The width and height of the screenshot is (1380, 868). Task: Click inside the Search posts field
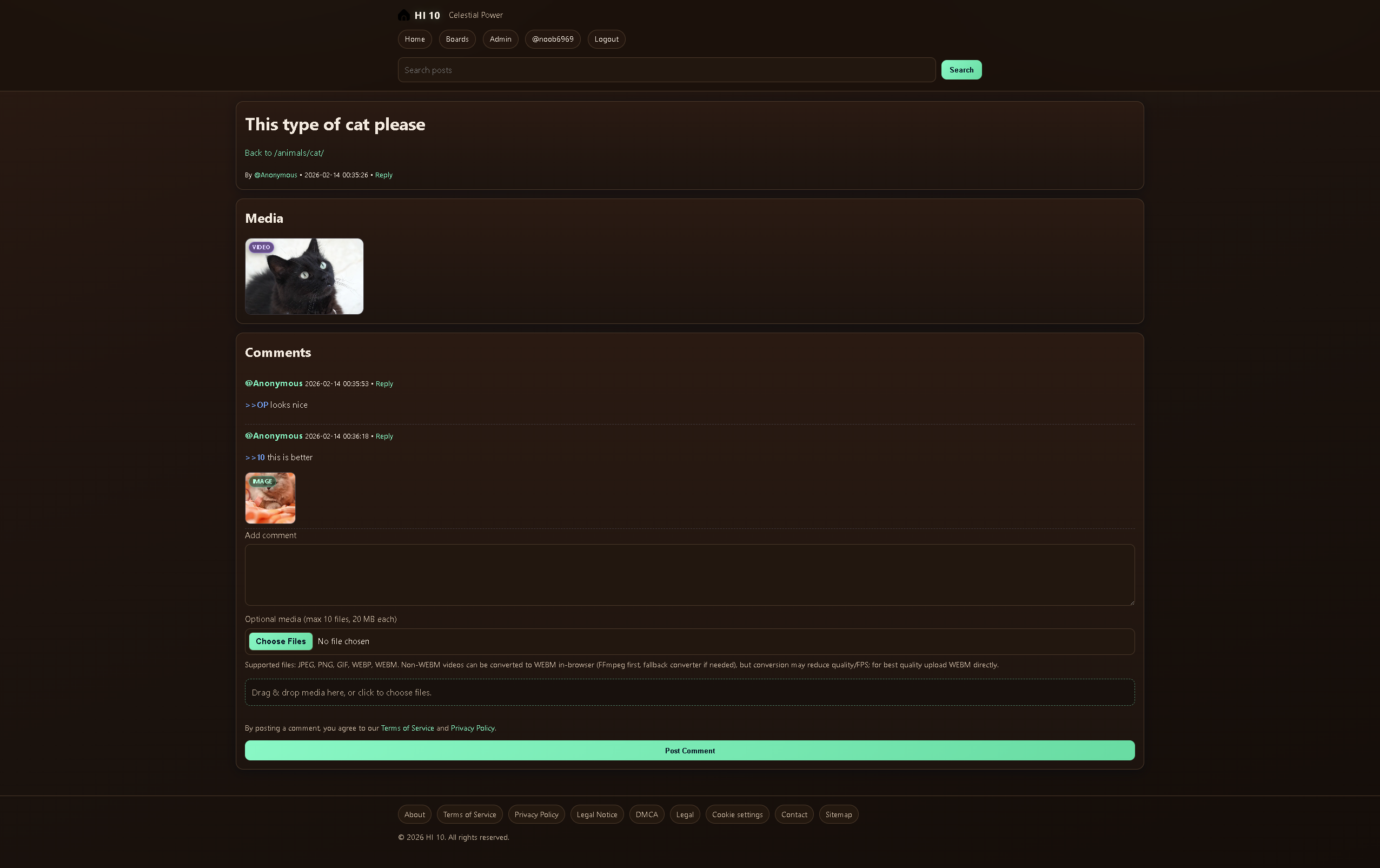[x=665, y=69]
